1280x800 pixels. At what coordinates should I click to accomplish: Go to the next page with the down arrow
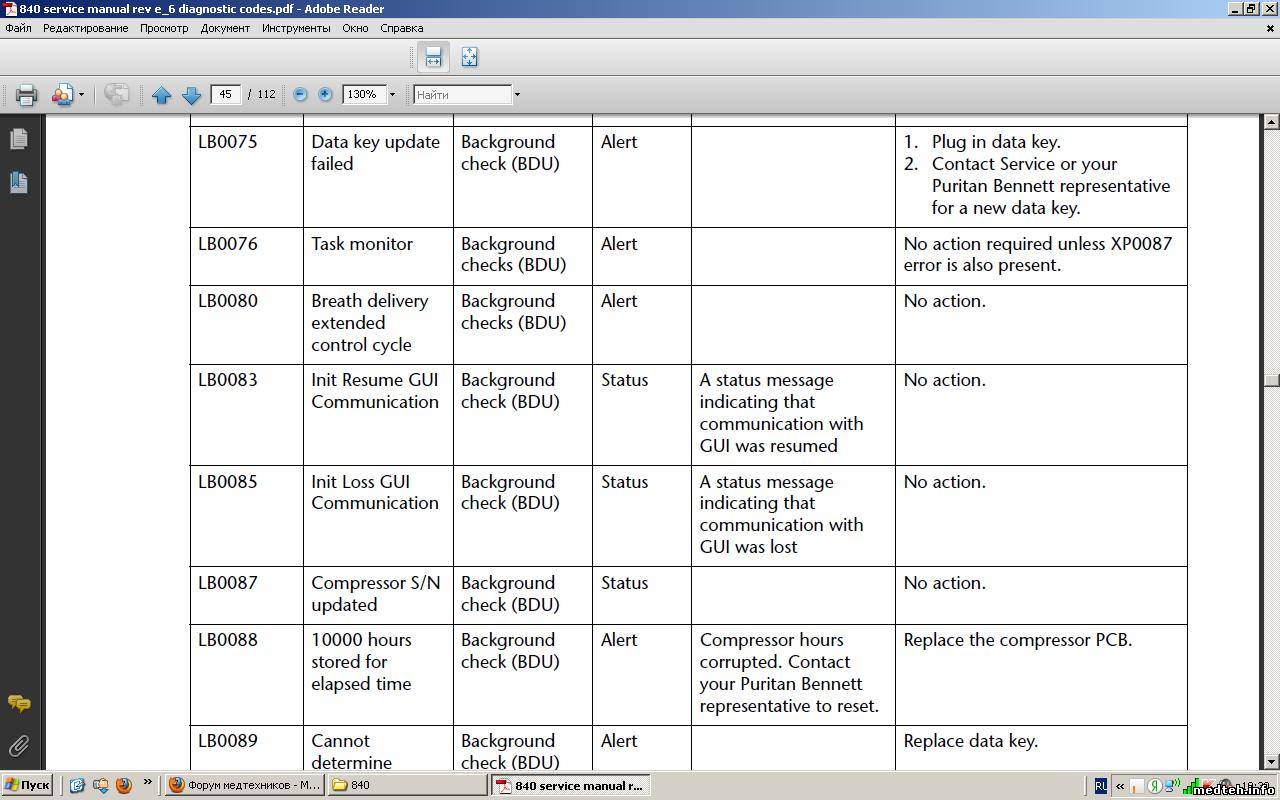[x=192, y=95]
